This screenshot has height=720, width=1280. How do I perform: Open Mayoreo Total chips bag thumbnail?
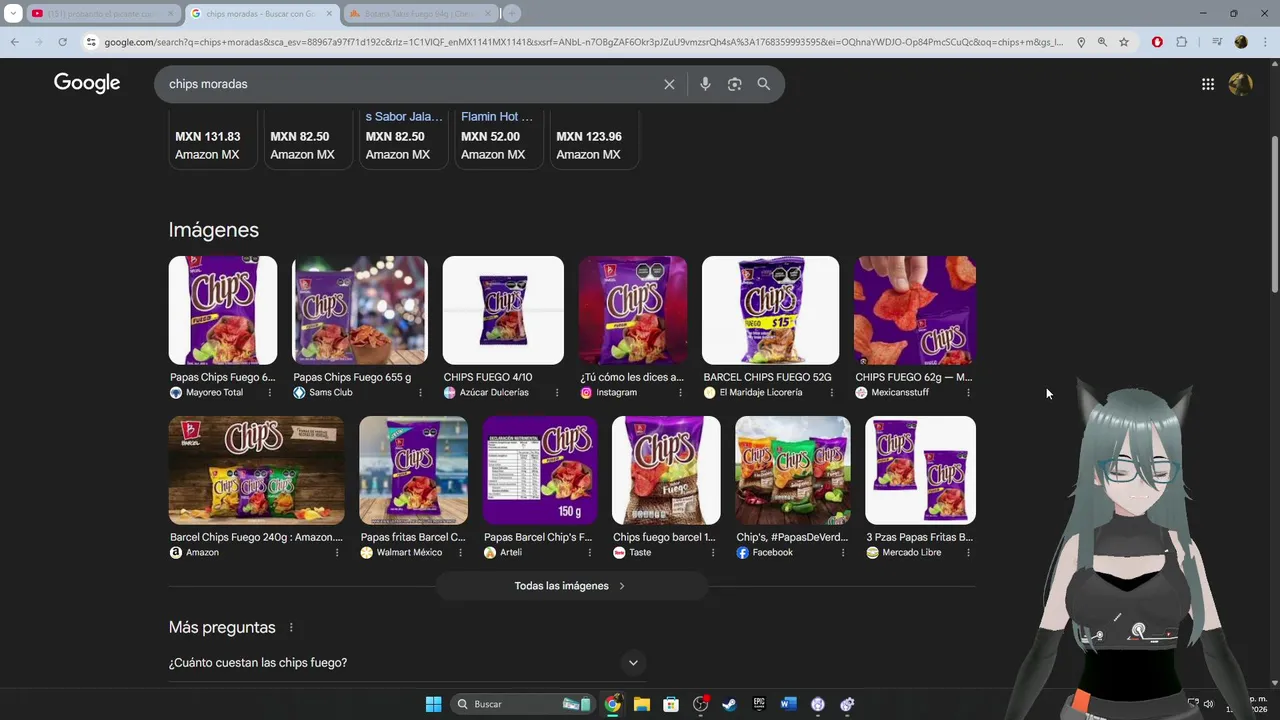tap(223, 310)
